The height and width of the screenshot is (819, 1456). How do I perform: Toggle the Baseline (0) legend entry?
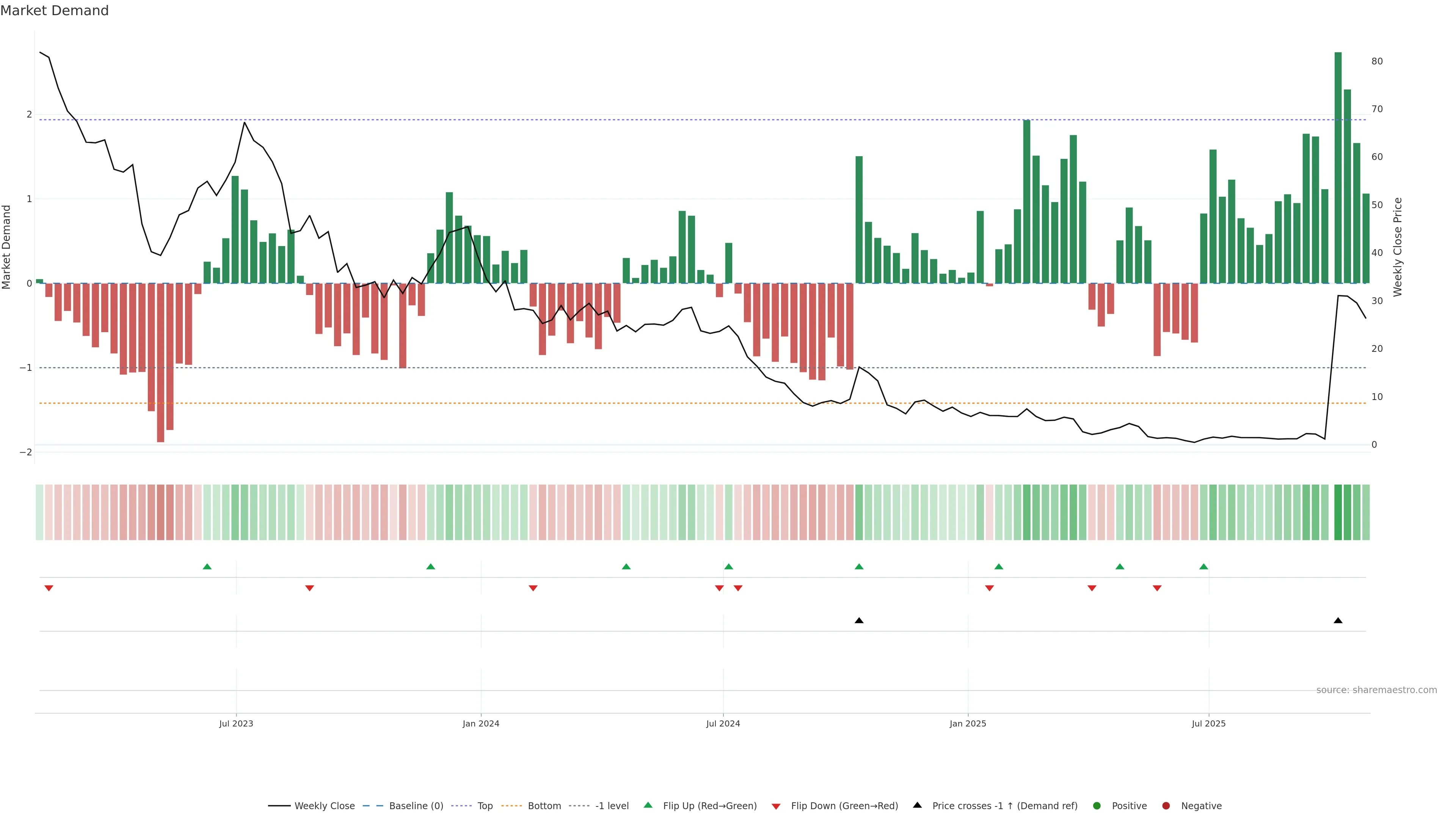point(416,805)
